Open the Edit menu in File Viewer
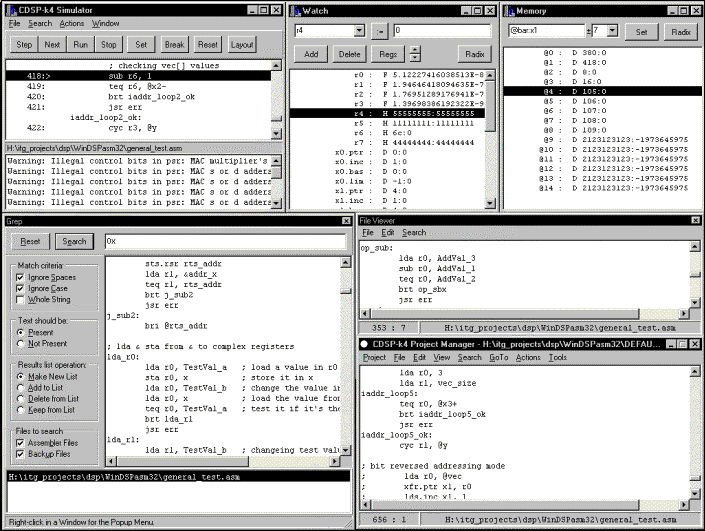Screen dimensions: 705x531 point(388,232)
